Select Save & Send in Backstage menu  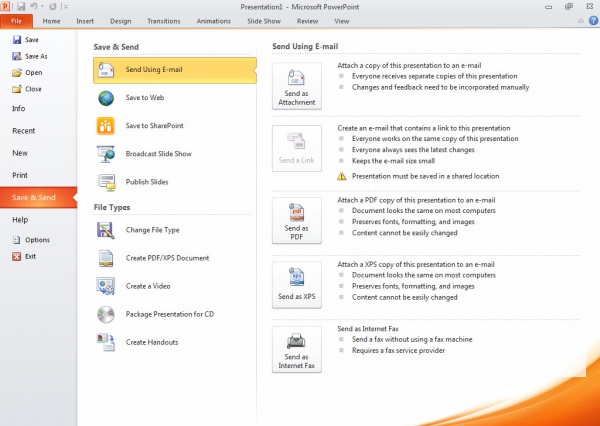[x=38, y=197]
